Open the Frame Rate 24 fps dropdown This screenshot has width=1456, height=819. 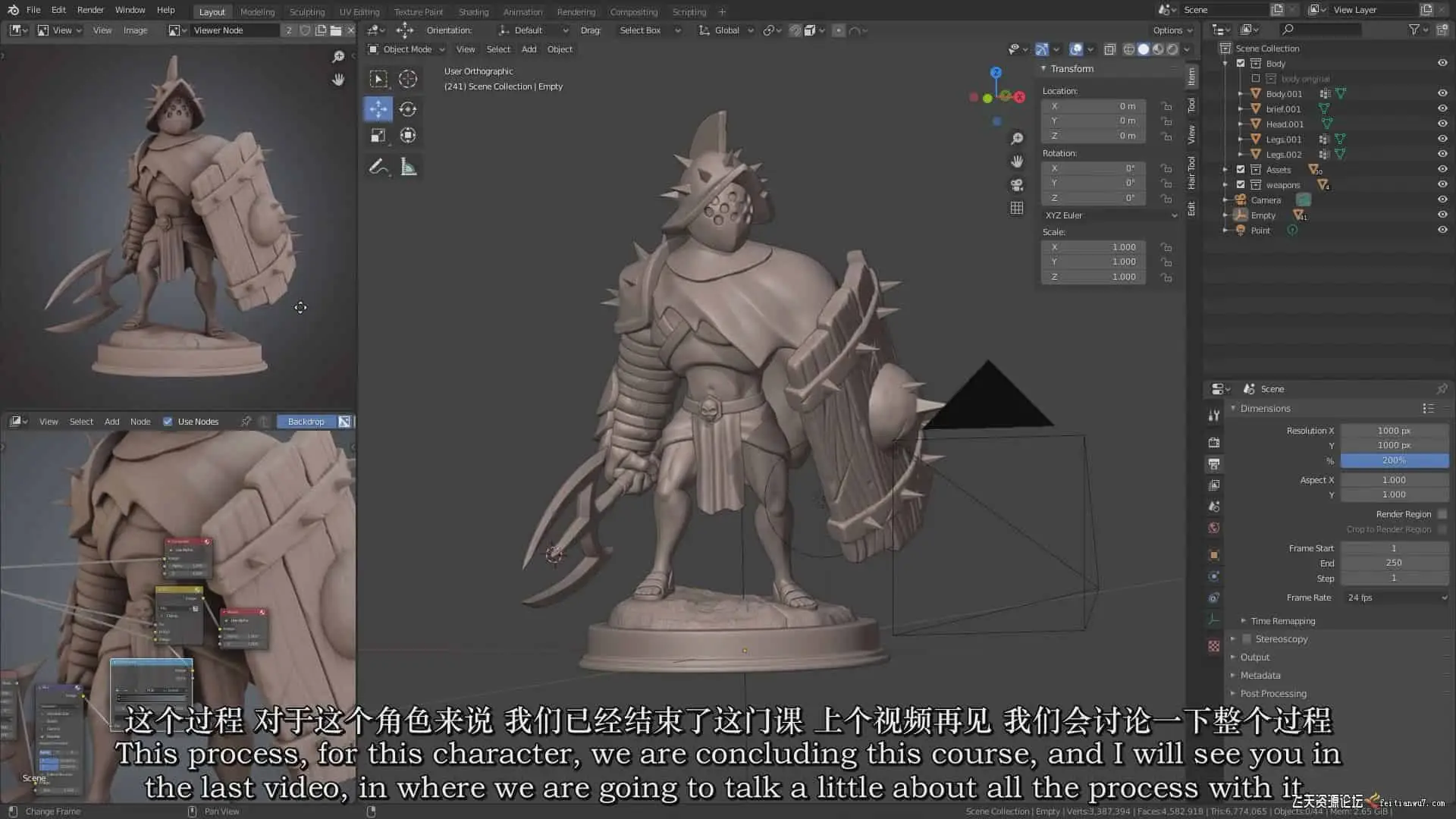point(1395,598)
